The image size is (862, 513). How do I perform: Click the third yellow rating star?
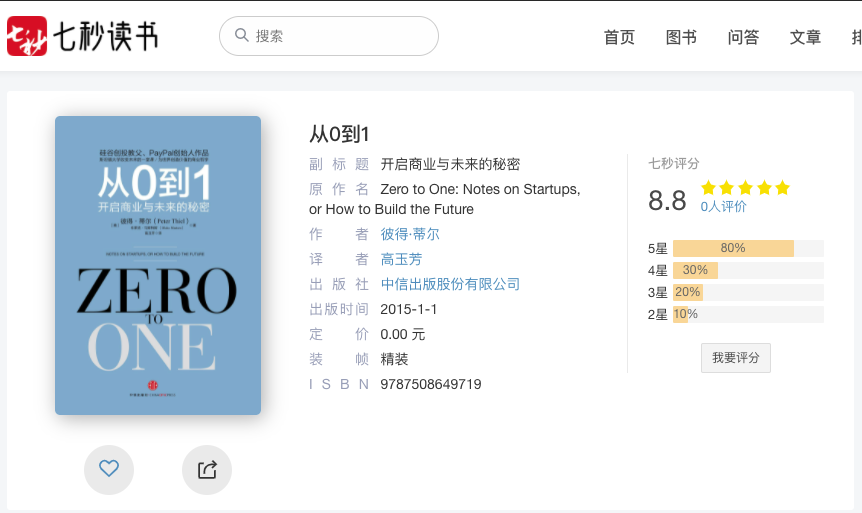coord(745,188)
